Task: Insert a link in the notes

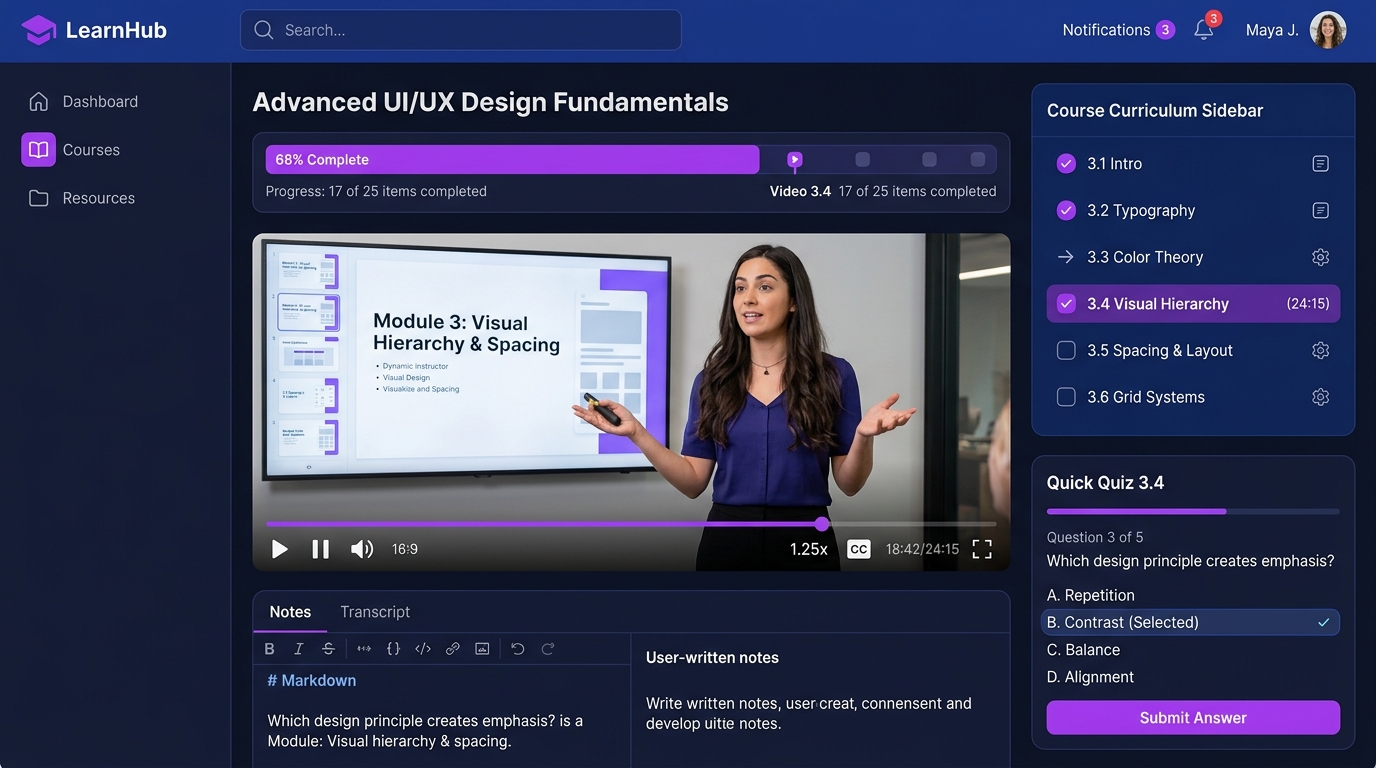Action: tap(453, 649)
